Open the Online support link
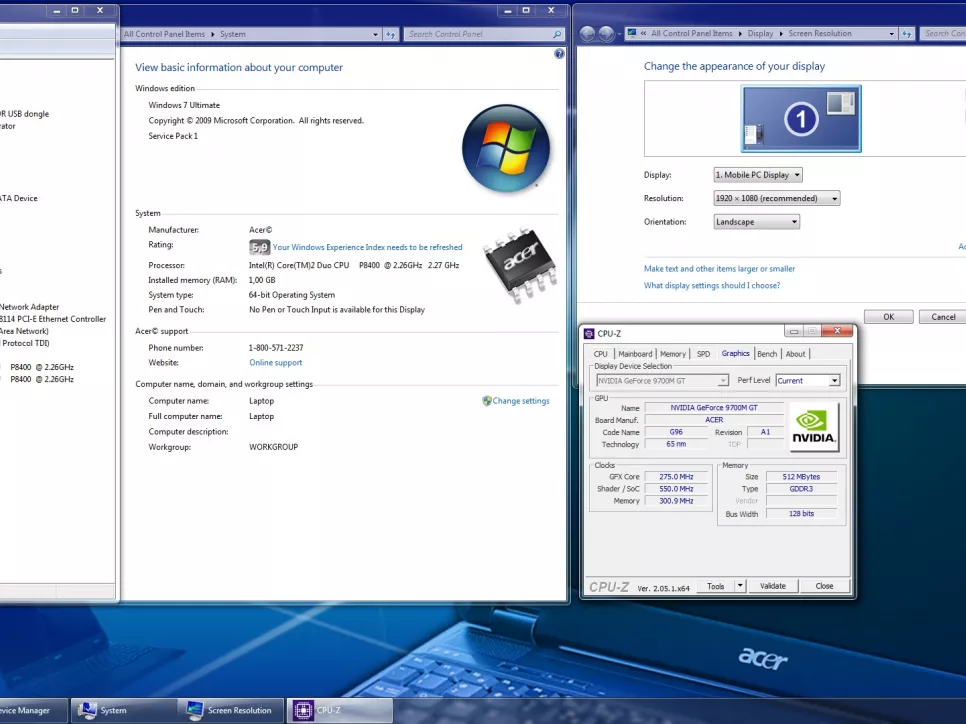 pos(275,363)
